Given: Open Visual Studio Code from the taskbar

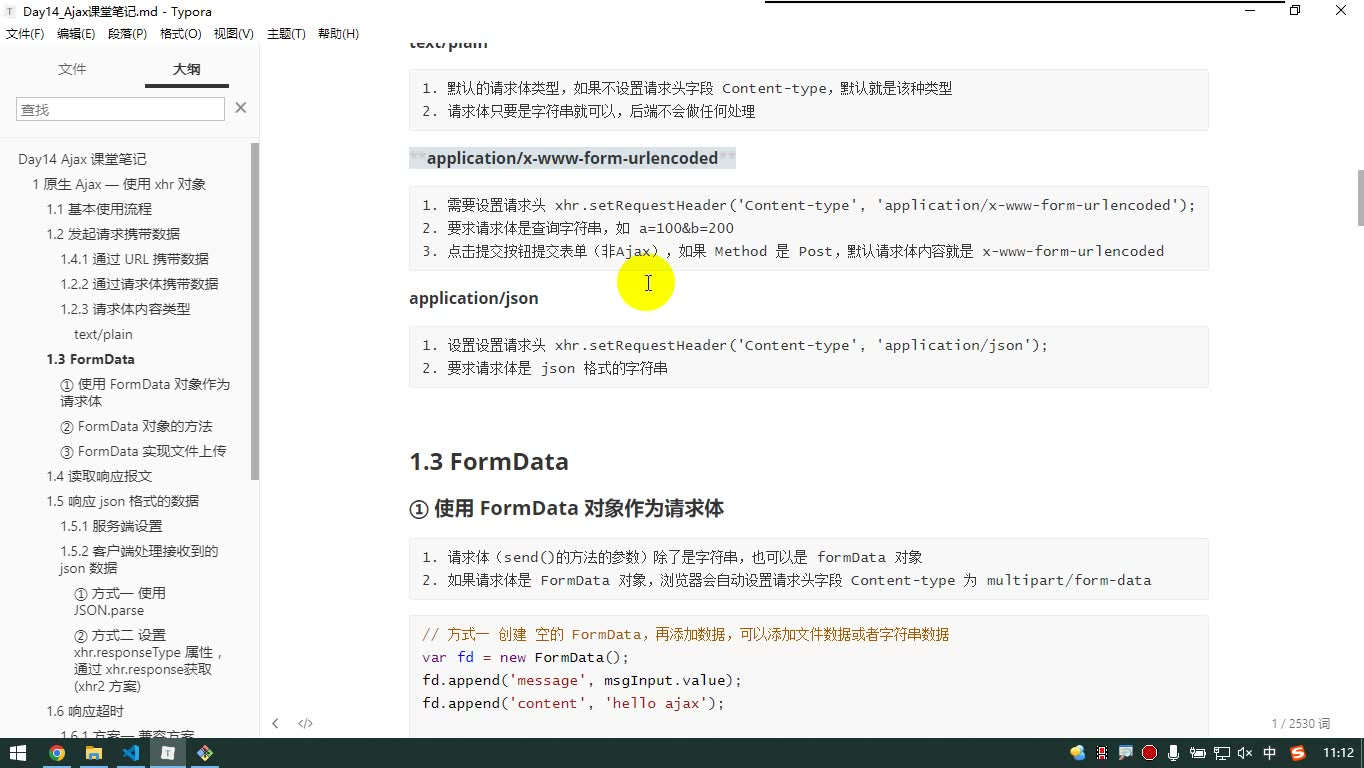Looking at the screenshot, I should pos(131,753).
